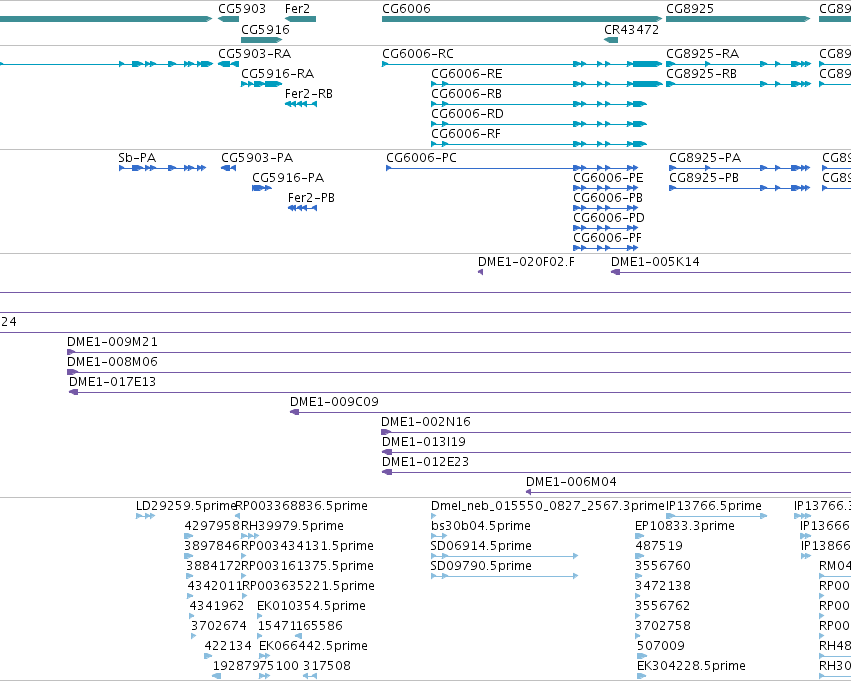Viewport: 851px width, 681px height.
Task: Click the CG5903 gene label
Action: pos(242,9)
